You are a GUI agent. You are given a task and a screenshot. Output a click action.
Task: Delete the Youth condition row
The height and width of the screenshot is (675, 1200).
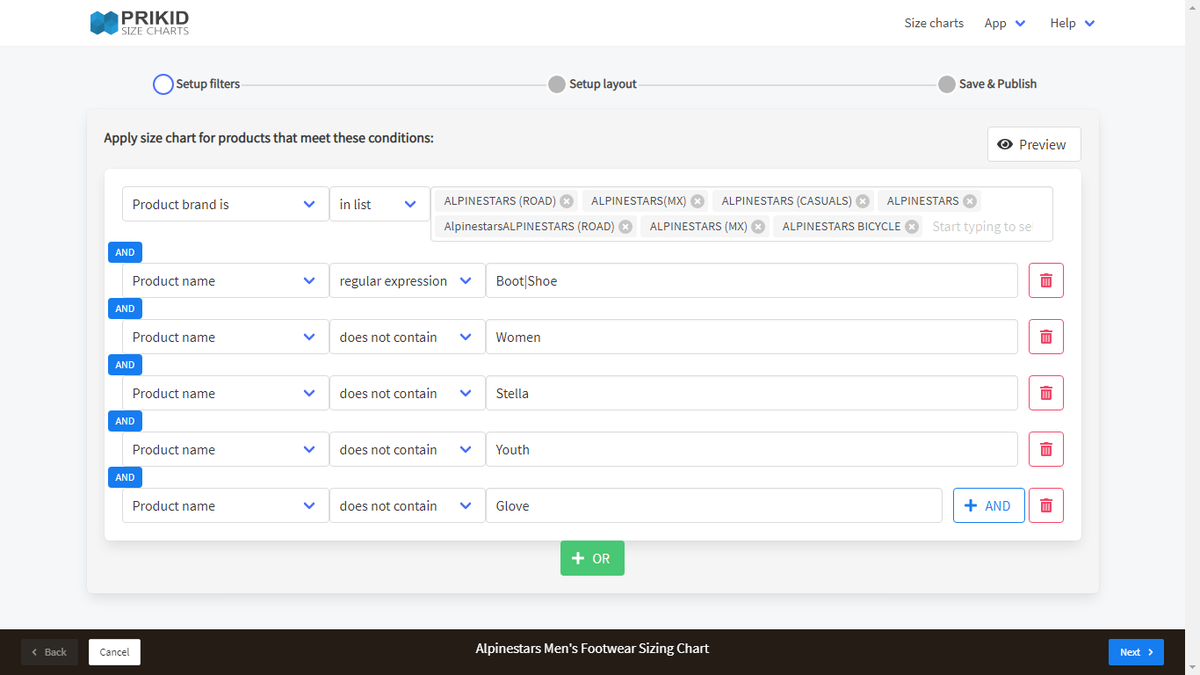1046,449
